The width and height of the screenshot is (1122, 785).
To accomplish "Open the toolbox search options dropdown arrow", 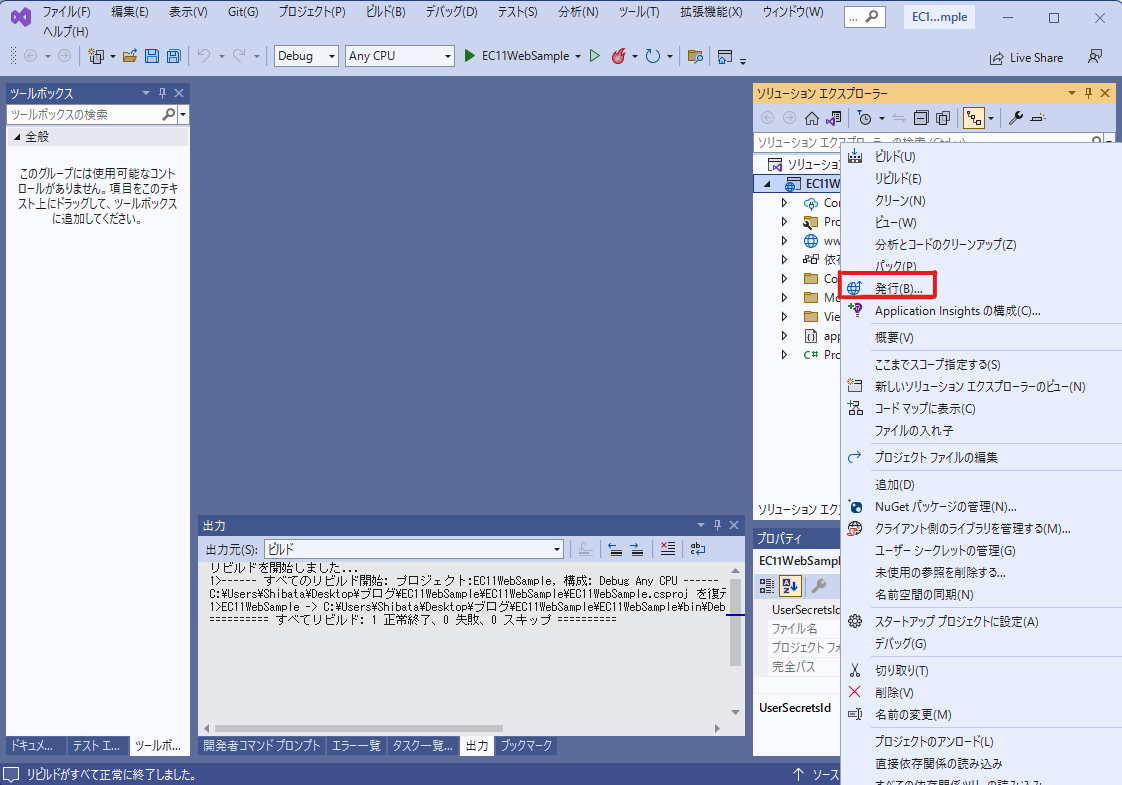I will click(183, 114).
